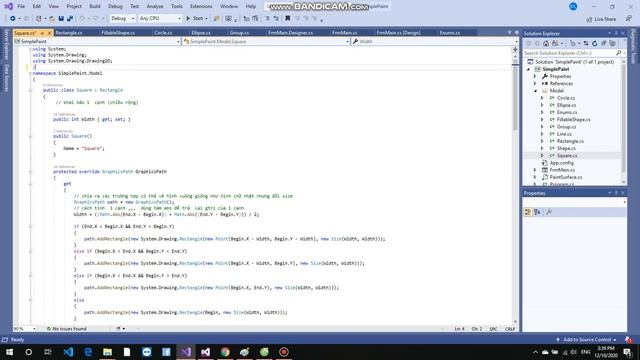Screen dimensions: 640x360
Task: Click the search magnifier in Solution Explorer
Action: click(x=619, y=53)
